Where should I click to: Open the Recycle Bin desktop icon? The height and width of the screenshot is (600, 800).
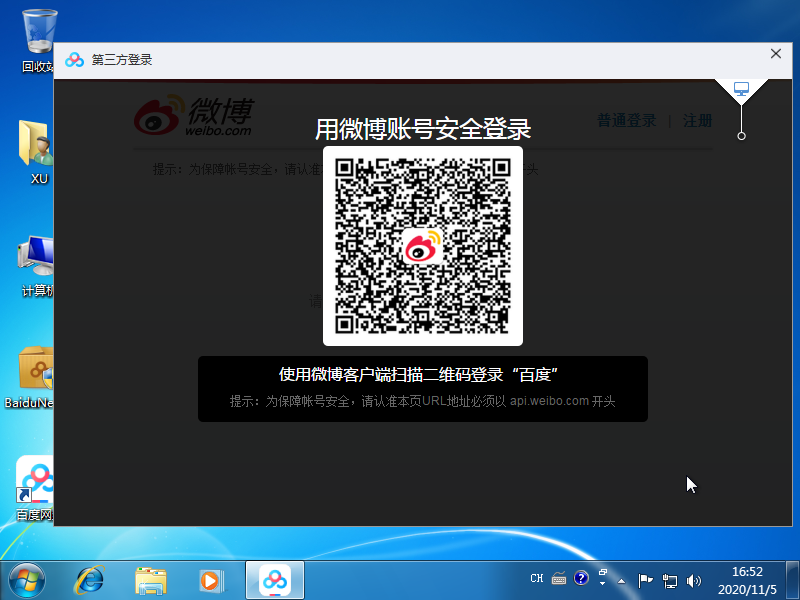pyautogui.click(x=38, y=35)
